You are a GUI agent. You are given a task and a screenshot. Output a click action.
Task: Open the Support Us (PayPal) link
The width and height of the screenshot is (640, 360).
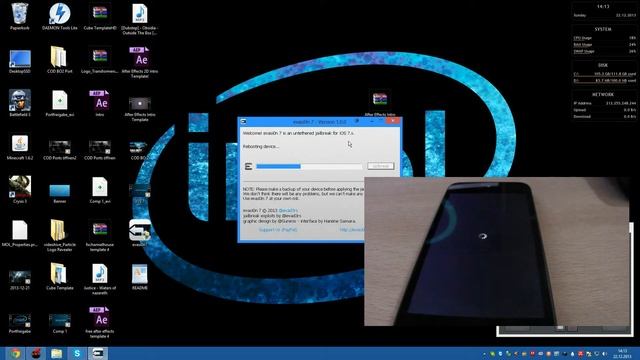tap(278, 230)
